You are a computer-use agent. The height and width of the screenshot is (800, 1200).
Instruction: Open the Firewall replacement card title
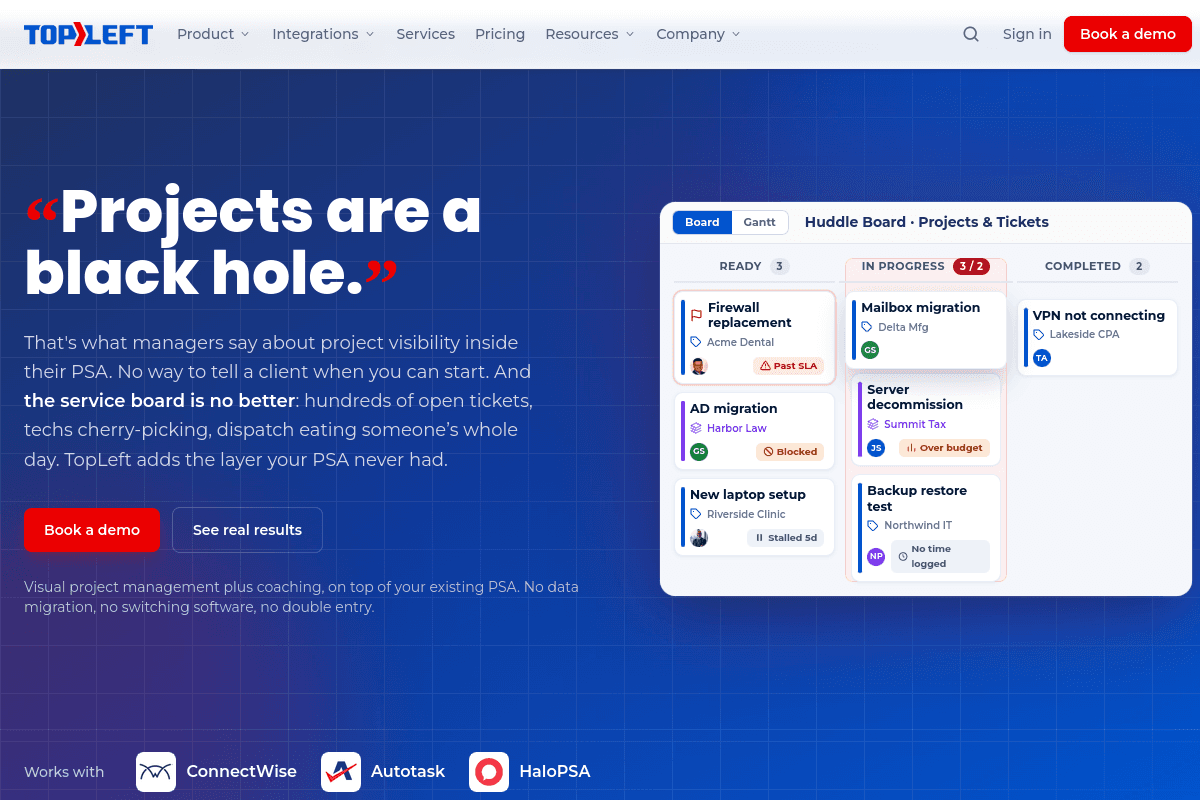coord(750,315)
